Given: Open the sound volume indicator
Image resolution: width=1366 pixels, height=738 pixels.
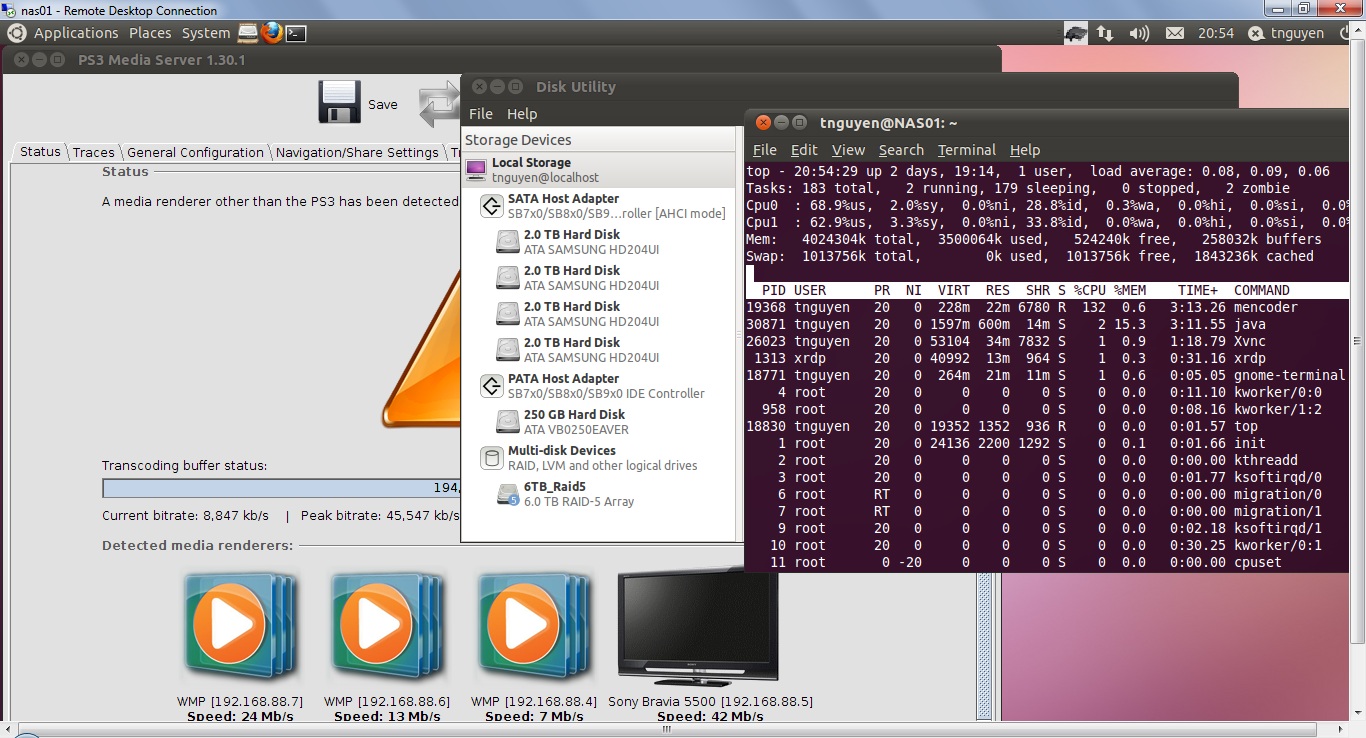Looking at the screenshot, I should click(x=1139, y=33).
